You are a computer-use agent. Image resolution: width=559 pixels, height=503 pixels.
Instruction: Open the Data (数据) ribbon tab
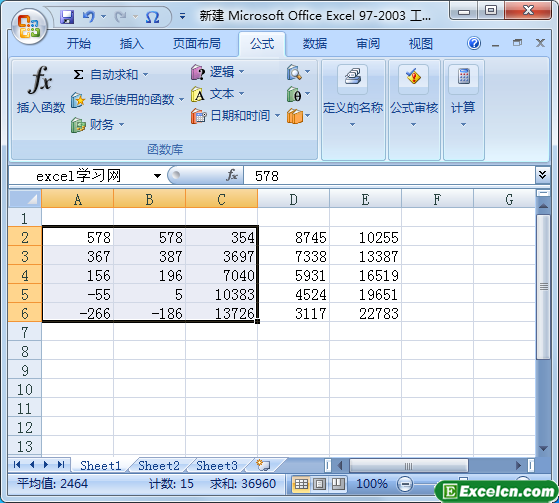pyautogui.click(x=315, y=44)
